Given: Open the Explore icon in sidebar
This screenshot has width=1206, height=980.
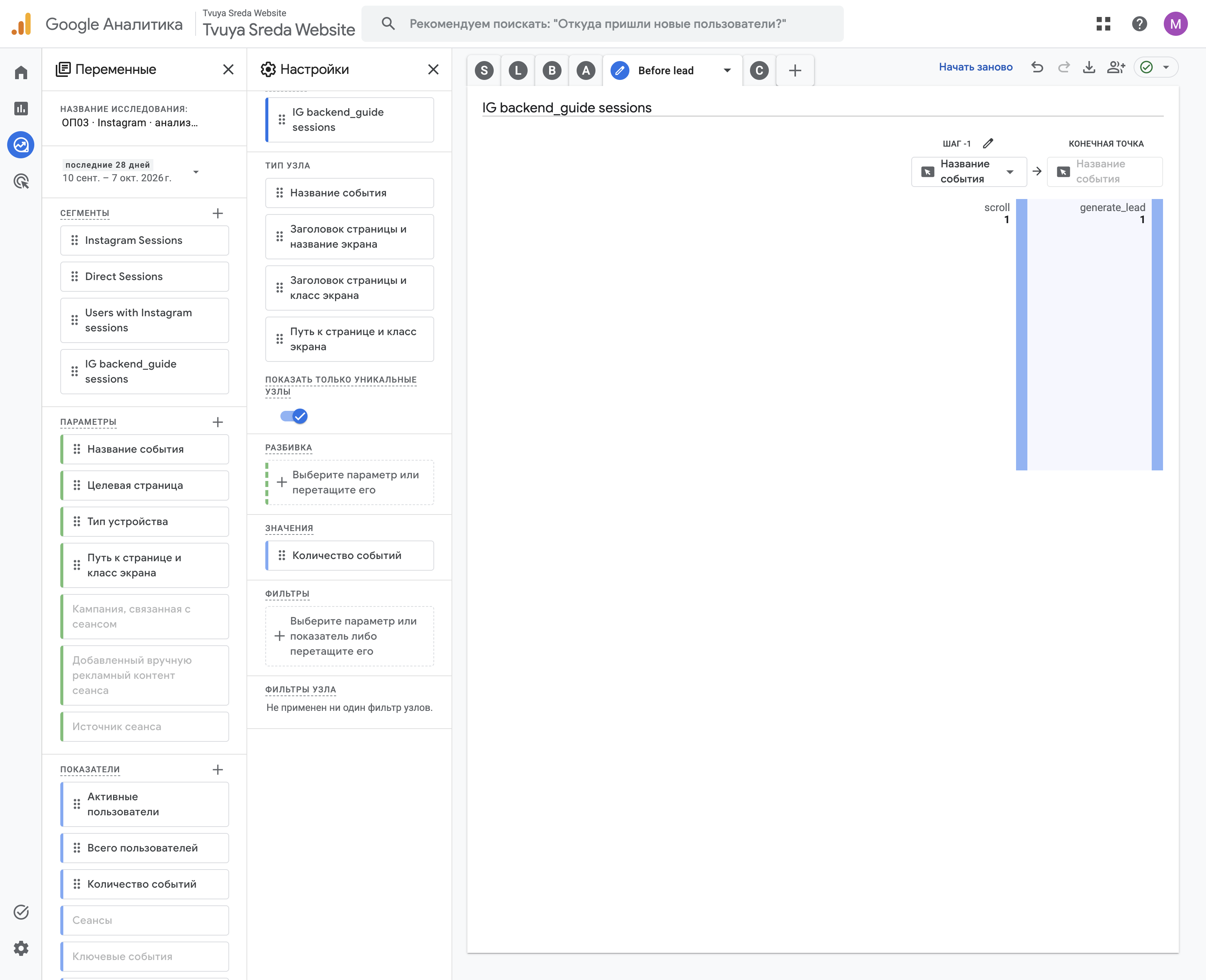Looking at the screenshot, I should coord(21,145).
